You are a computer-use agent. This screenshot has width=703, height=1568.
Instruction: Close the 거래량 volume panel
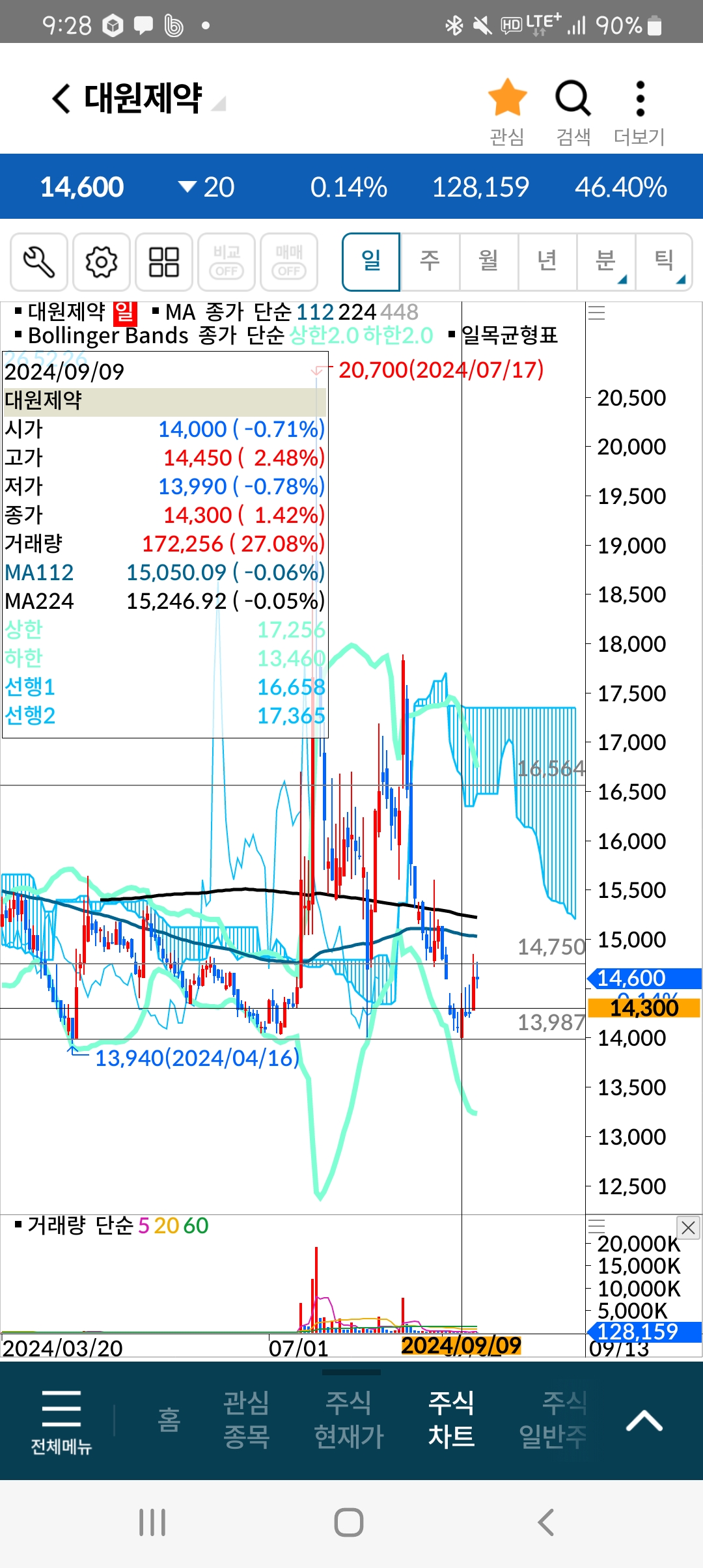(x=689, y=1228)
